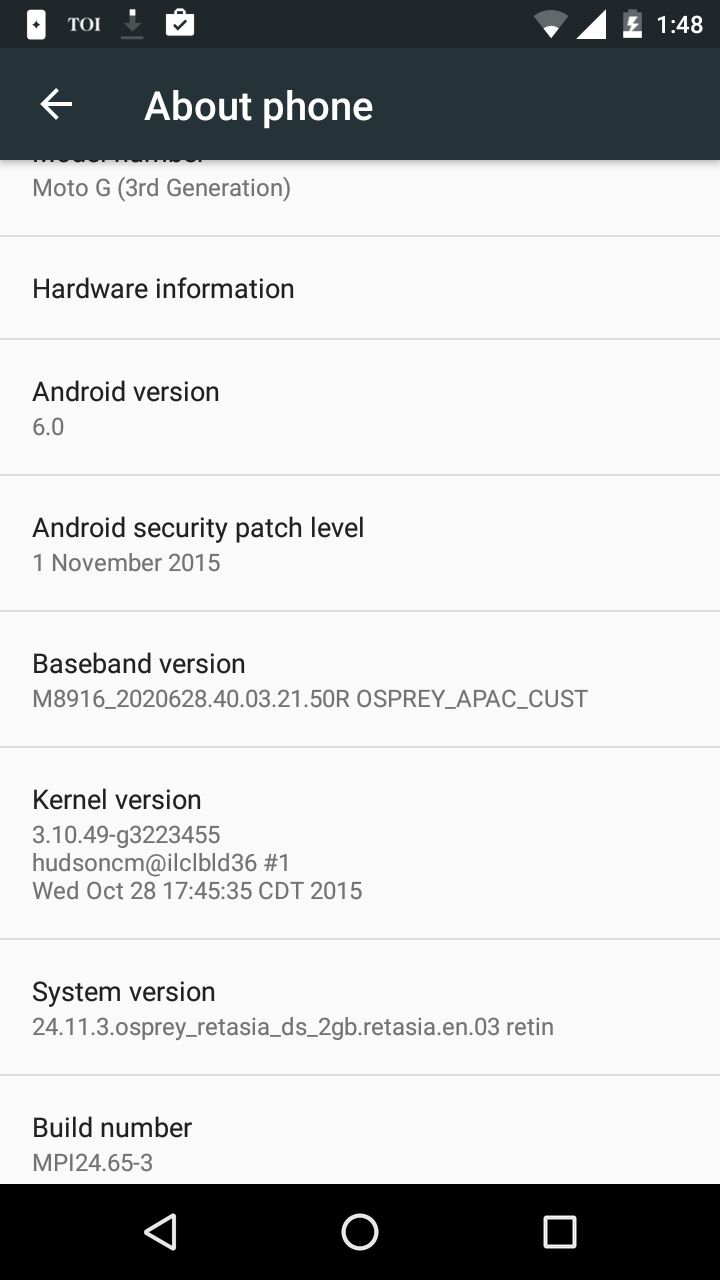Tap the back arrow in About phone

(x=56, y=104)
